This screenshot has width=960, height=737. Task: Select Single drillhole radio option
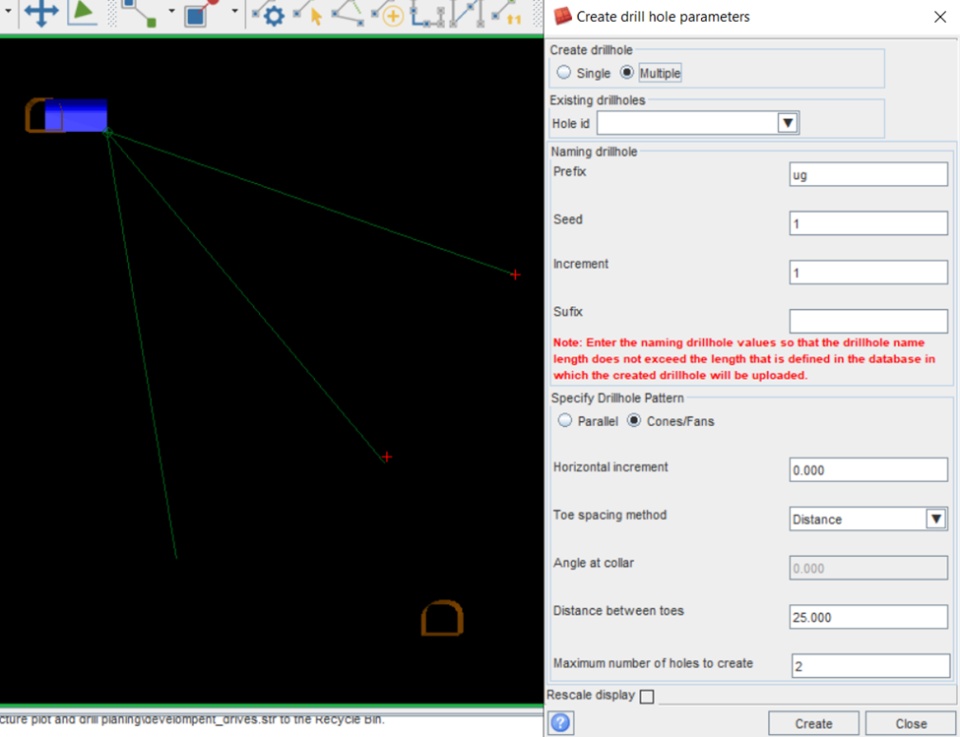coord(564,73)
